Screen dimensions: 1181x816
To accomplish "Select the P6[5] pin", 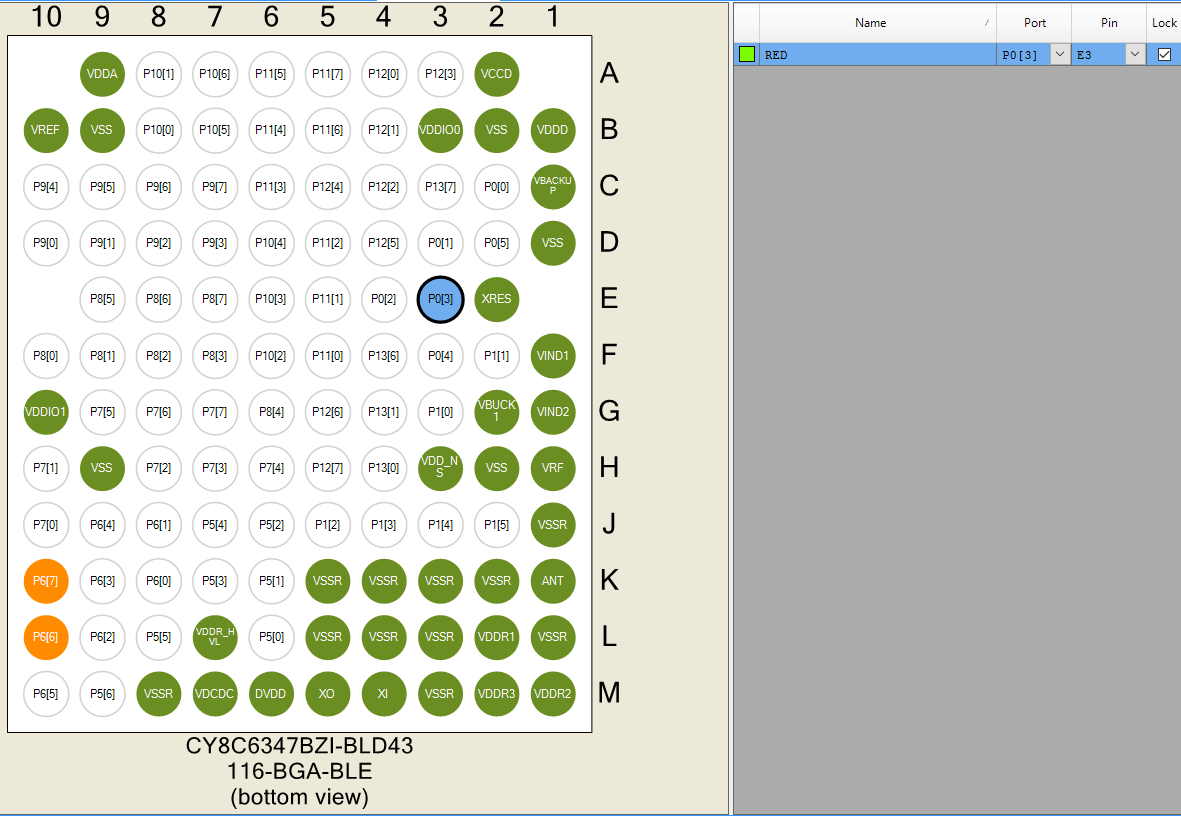I will [46, 694].
